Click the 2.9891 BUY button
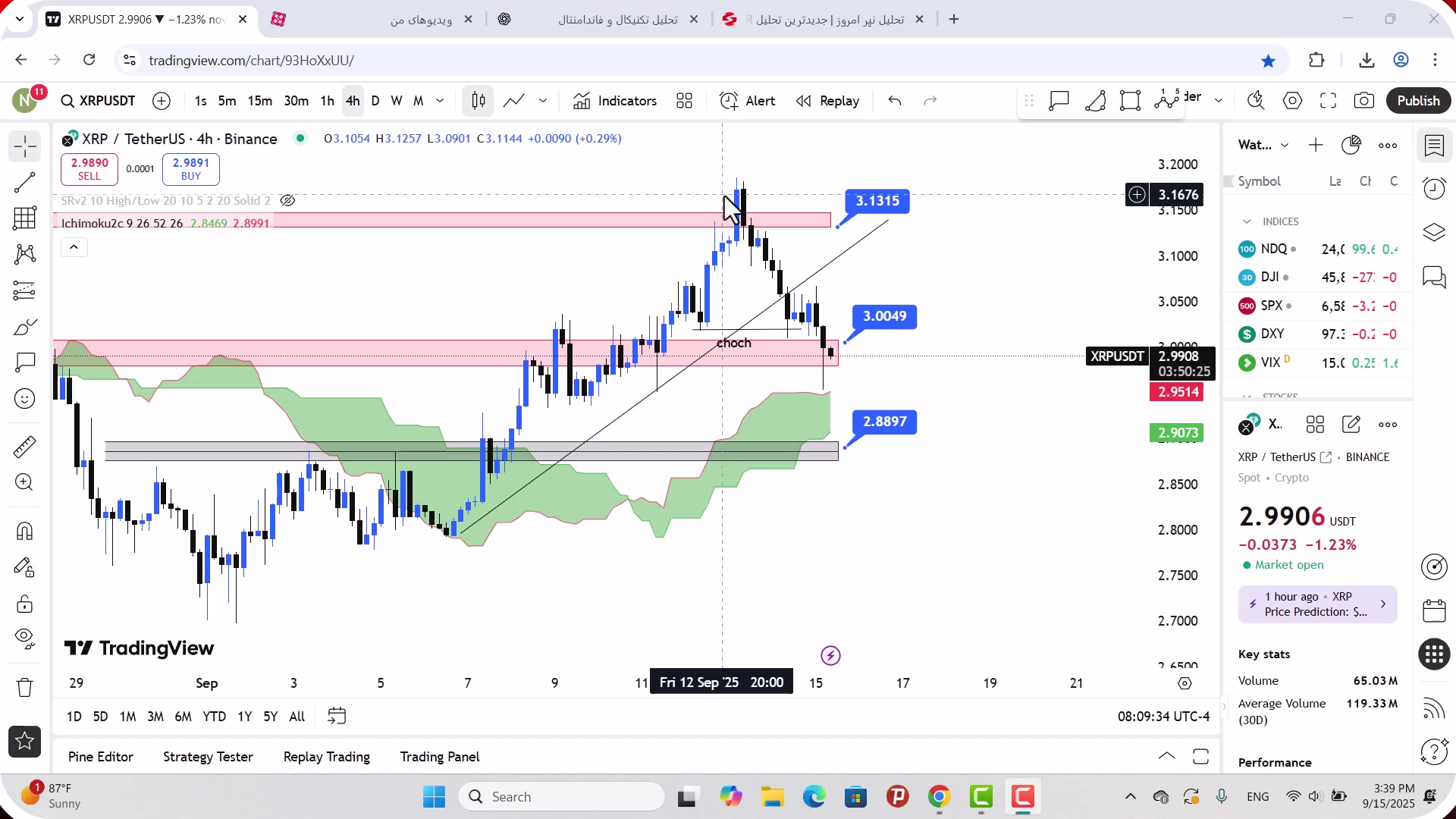The width and height of the screenshot is (1456, 819). 191,169
